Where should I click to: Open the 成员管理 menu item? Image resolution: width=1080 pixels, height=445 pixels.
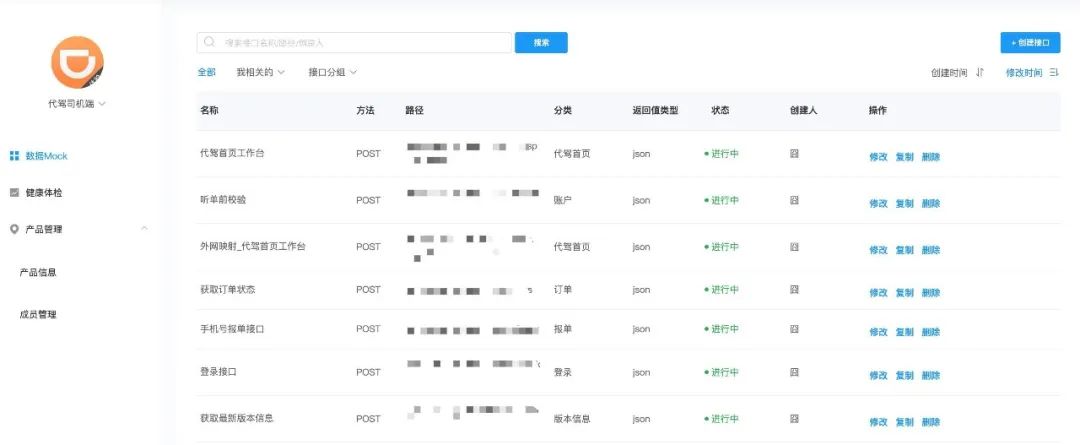tap(38, 315)
